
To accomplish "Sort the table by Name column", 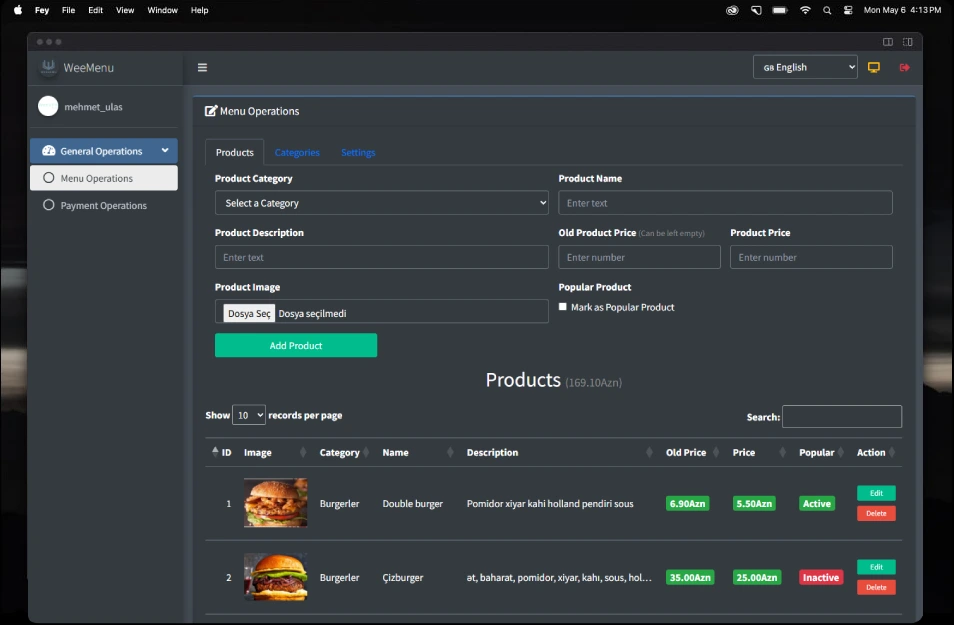I will point(418,452).
